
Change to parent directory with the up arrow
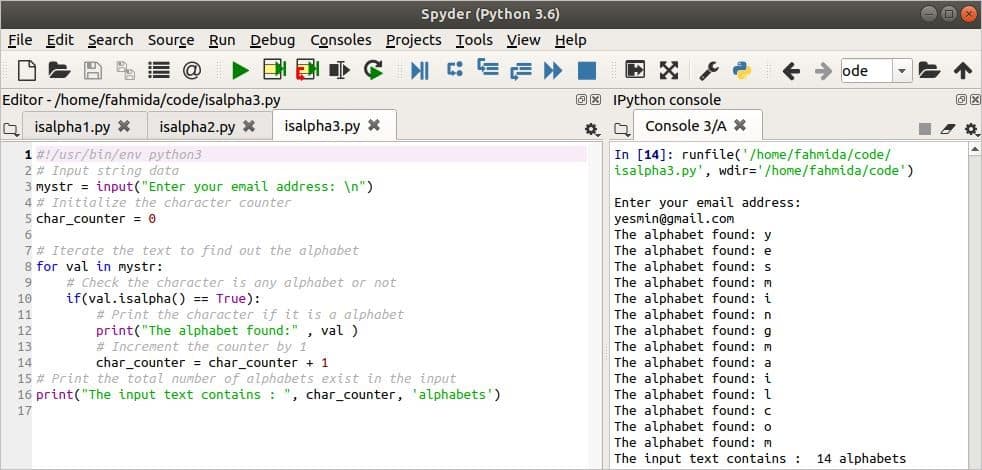click(x=963, y=71)
